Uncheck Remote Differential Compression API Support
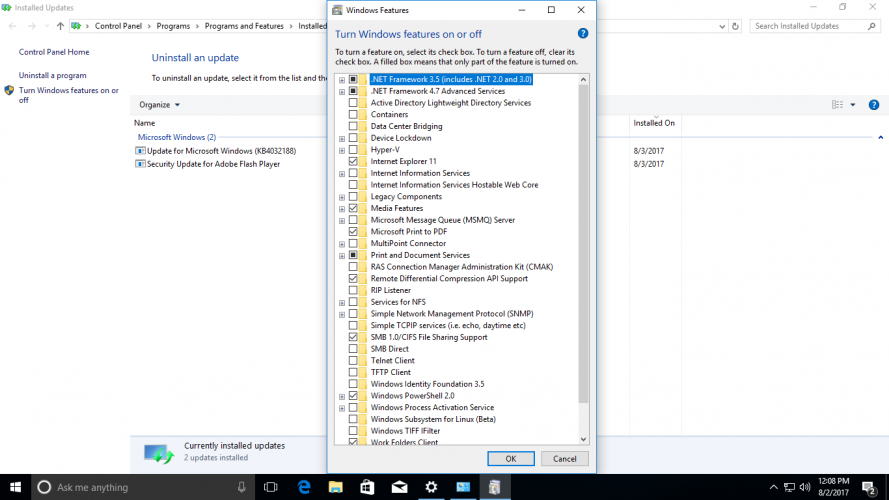 click(353, 278)
